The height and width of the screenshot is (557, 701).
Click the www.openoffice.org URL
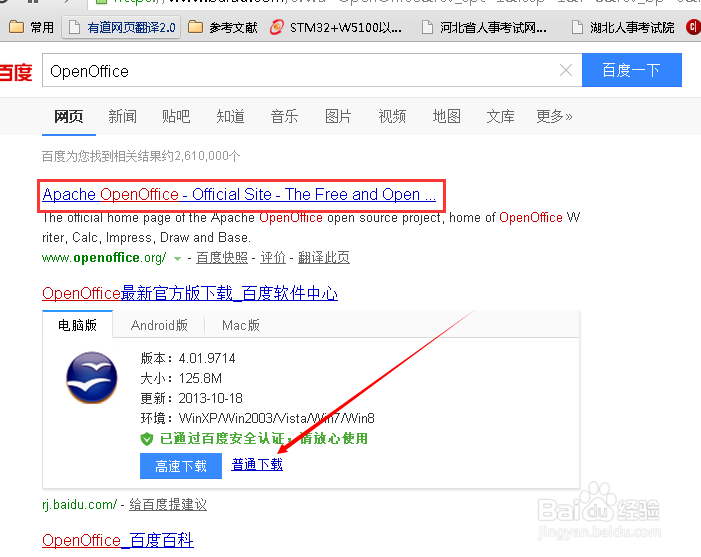pyautogui.click(x=104, y=258)
